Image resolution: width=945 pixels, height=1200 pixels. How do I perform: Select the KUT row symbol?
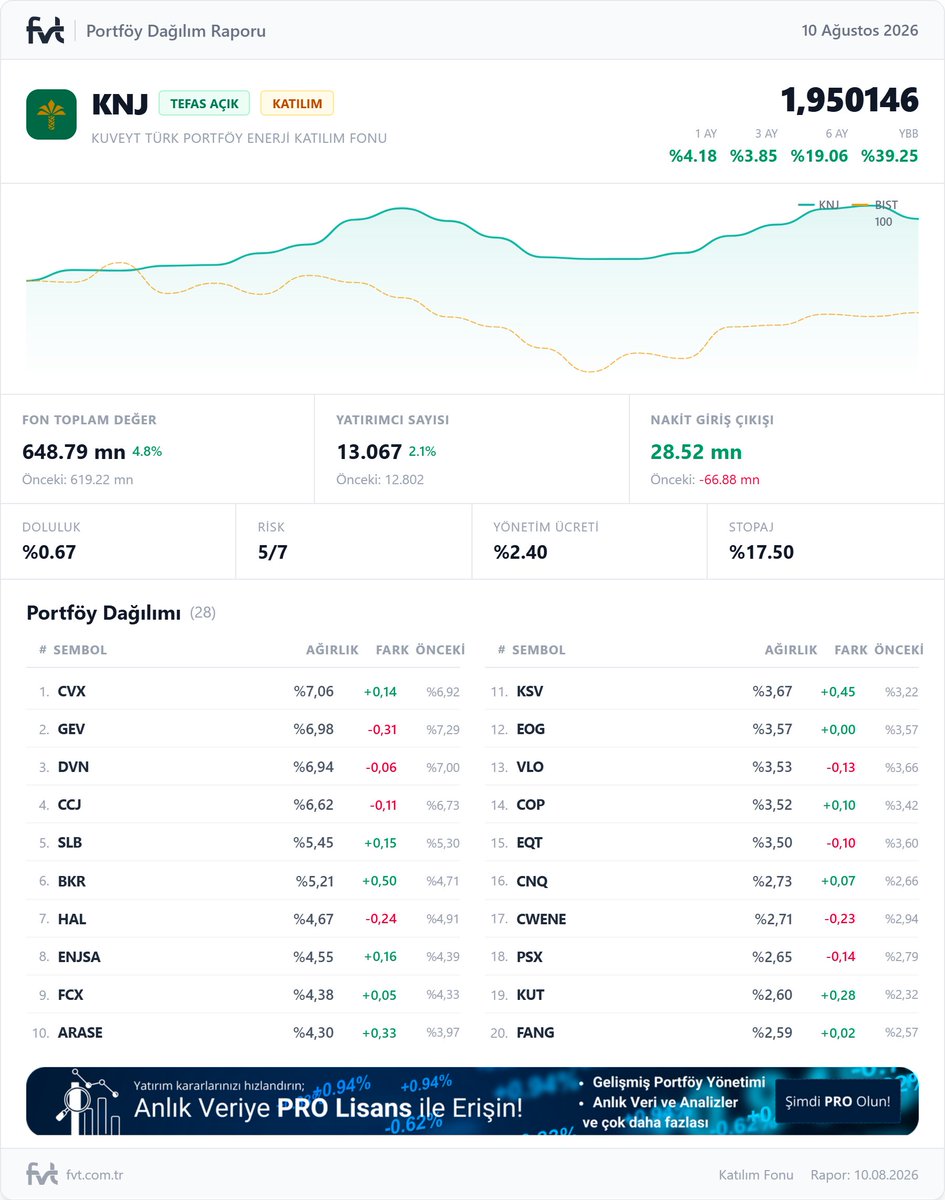(530, 995)
